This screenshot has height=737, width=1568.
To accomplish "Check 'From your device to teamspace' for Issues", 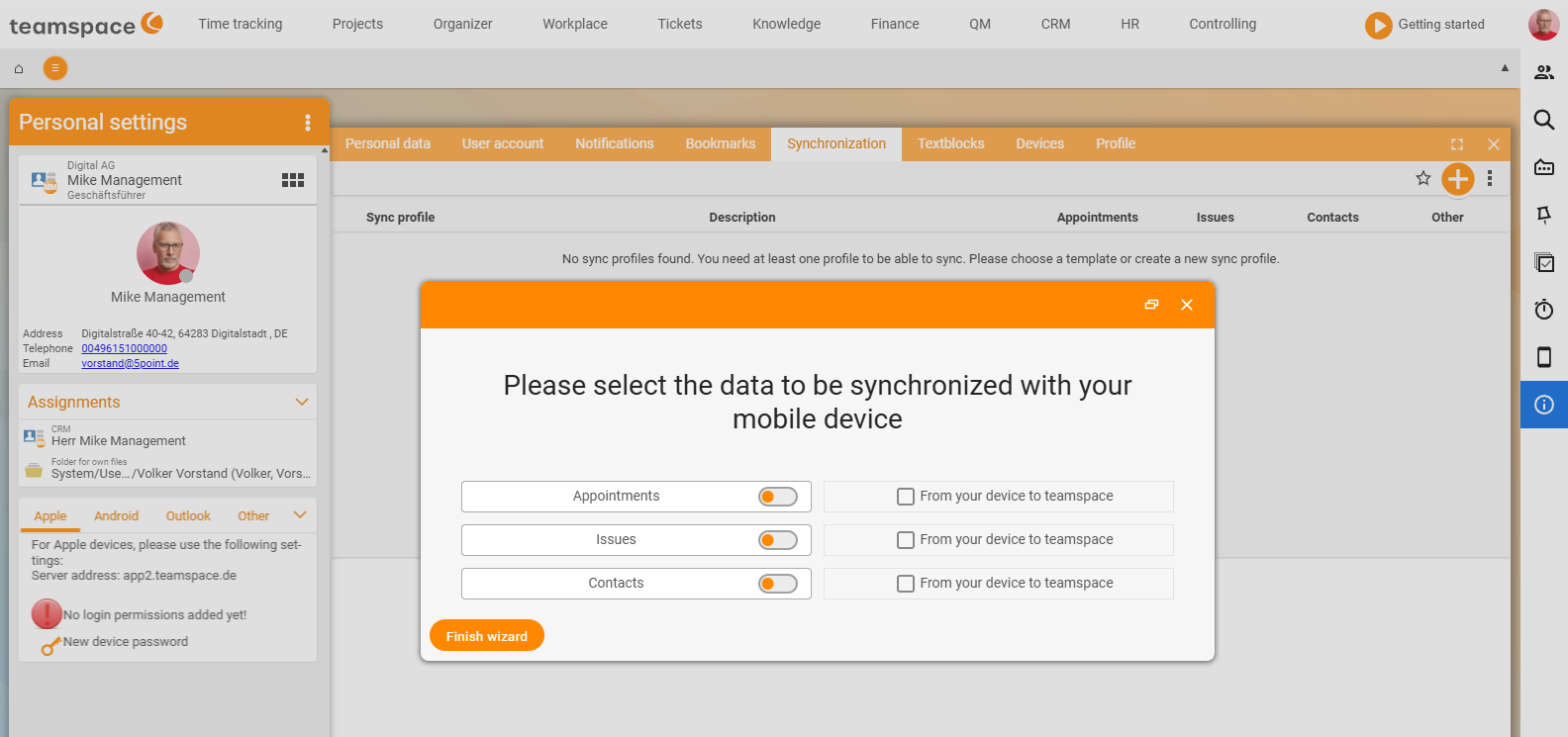I will (x=906, y=540).
